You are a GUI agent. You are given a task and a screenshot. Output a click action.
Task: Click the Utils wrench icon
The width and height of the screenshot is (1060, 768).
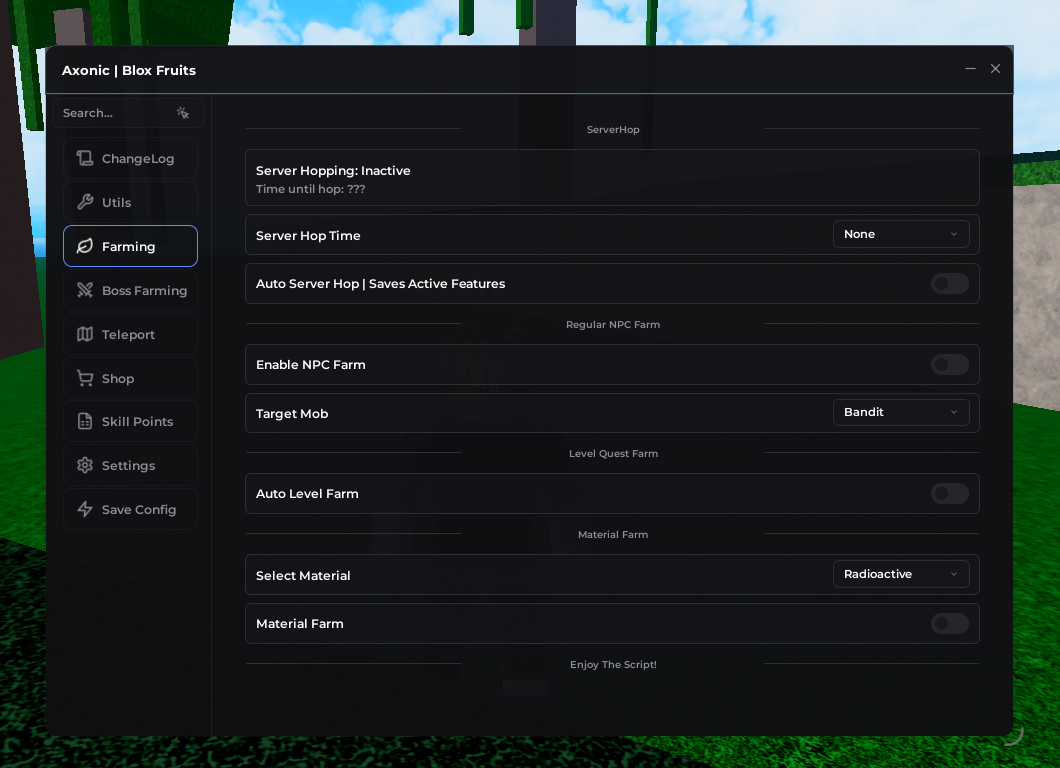85,202
